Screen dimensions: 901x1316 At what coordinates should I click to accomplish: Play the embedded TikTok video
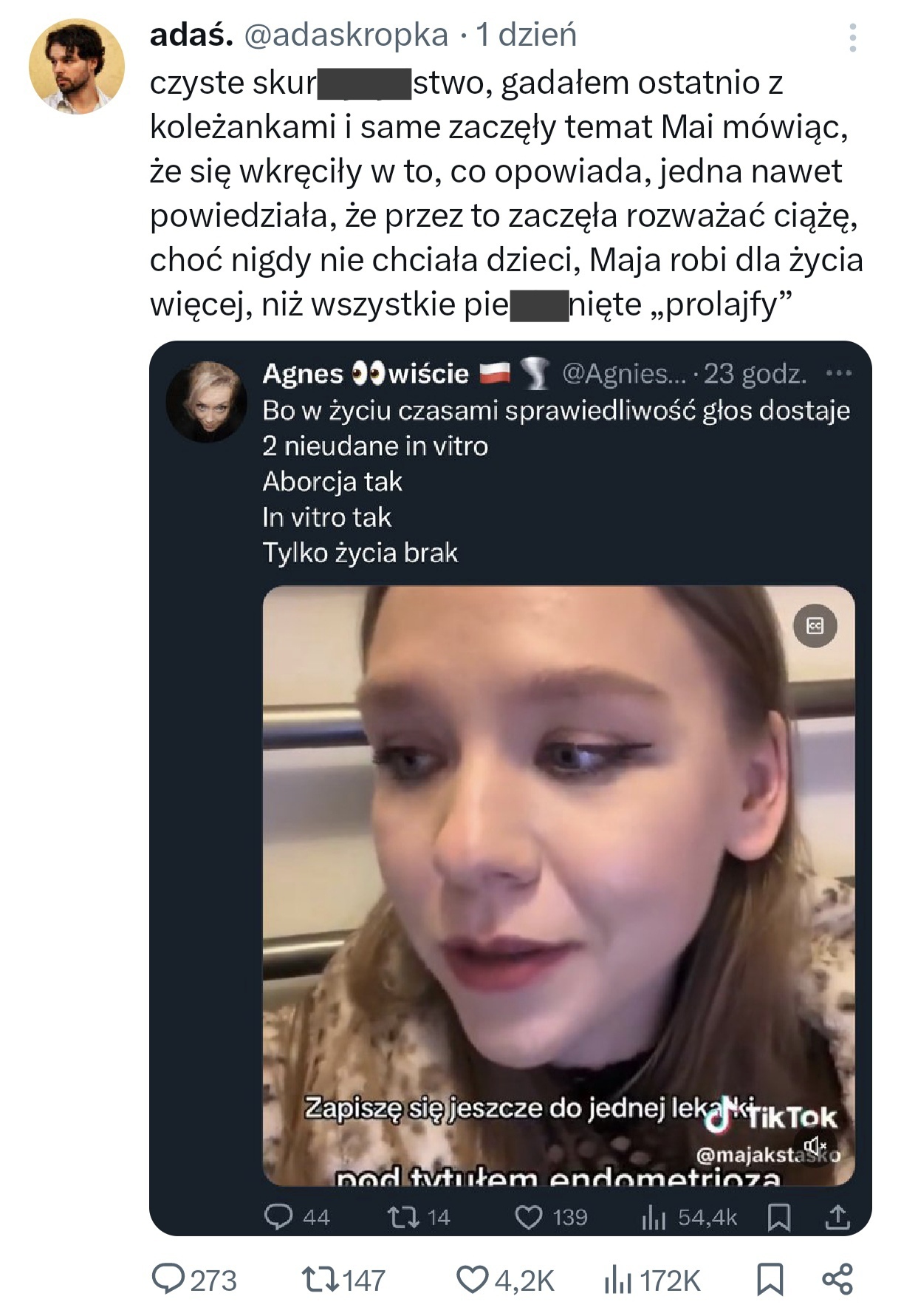[x=558, y=885]
